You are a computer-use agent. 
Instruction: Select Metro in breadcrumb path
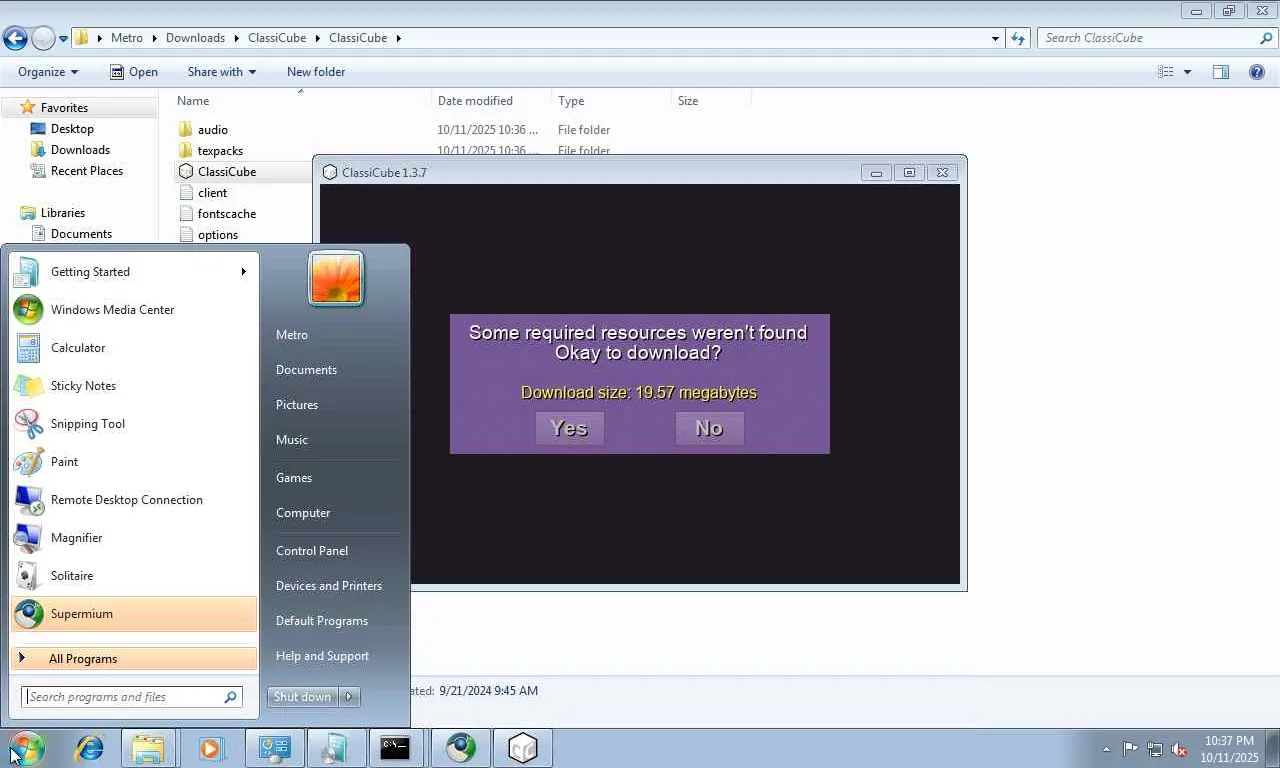point(126,38)
